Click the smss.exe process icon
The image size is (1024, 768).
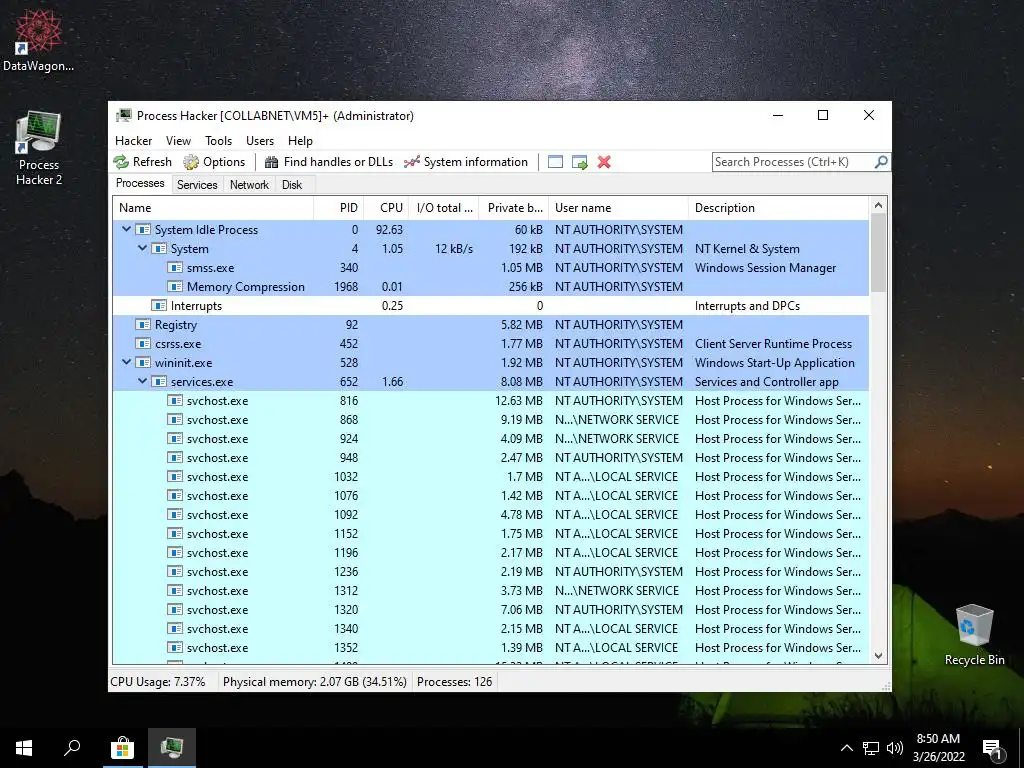[174, 268]
